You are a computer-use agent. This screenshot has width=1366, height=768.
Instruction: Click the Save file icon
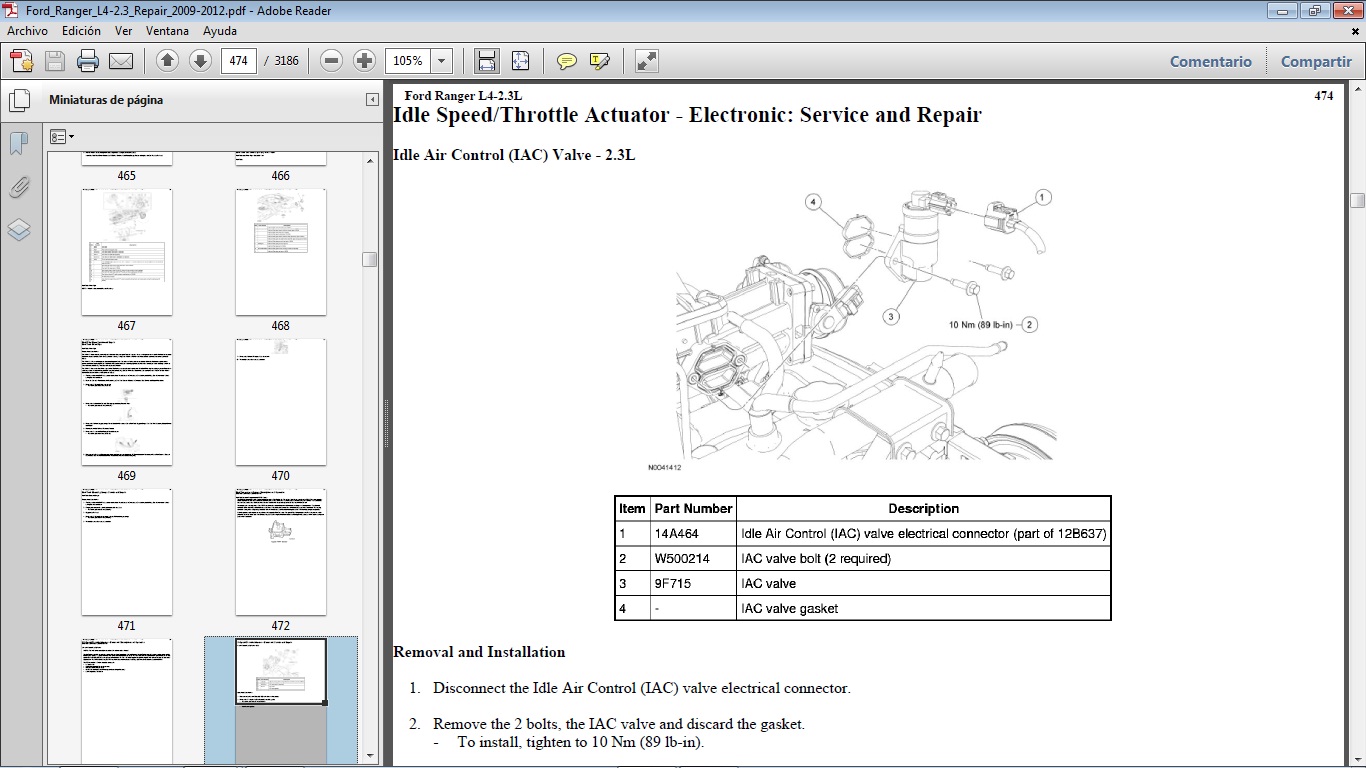55,61
